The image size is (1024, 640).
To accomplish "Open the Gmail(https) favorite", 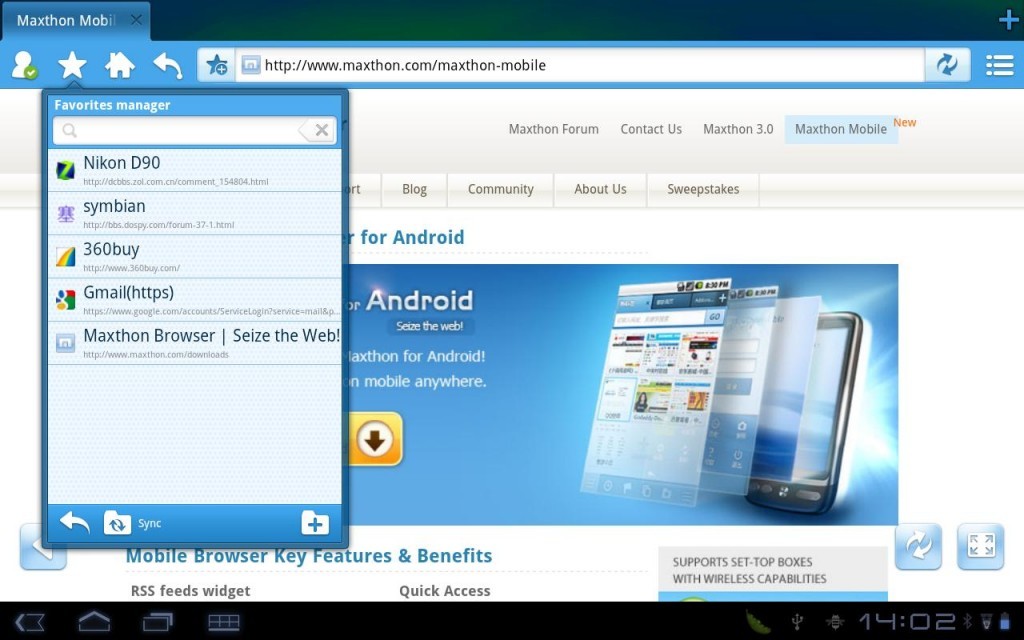I will [x=195, y=300].
